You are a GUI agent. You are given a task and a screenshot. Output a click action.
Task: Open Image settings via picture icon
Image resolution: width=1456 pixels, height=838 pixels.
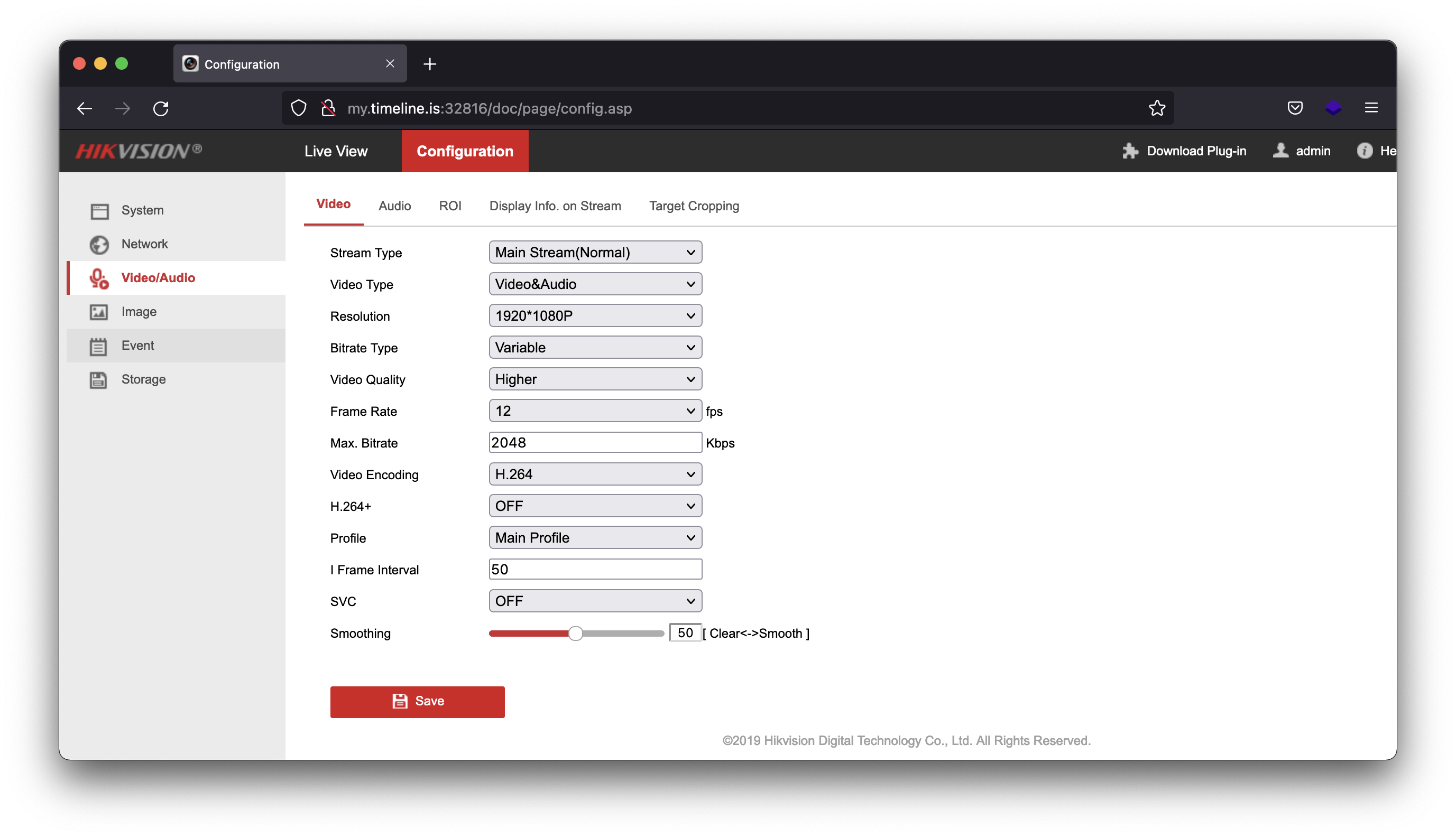[x=99, y=311]
